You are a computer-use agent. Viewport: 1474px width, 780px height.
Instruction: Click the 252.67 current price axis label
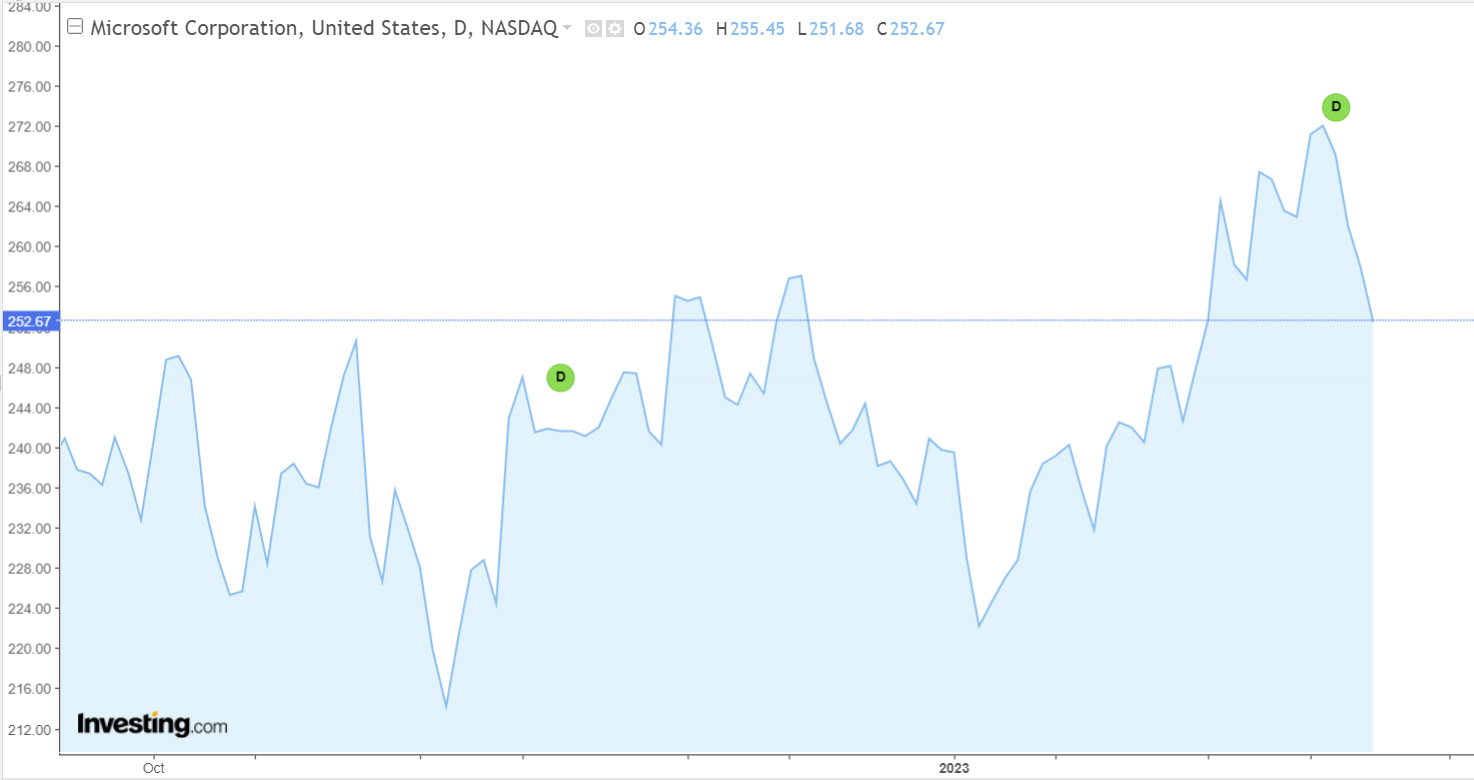(x=31, y=321)
